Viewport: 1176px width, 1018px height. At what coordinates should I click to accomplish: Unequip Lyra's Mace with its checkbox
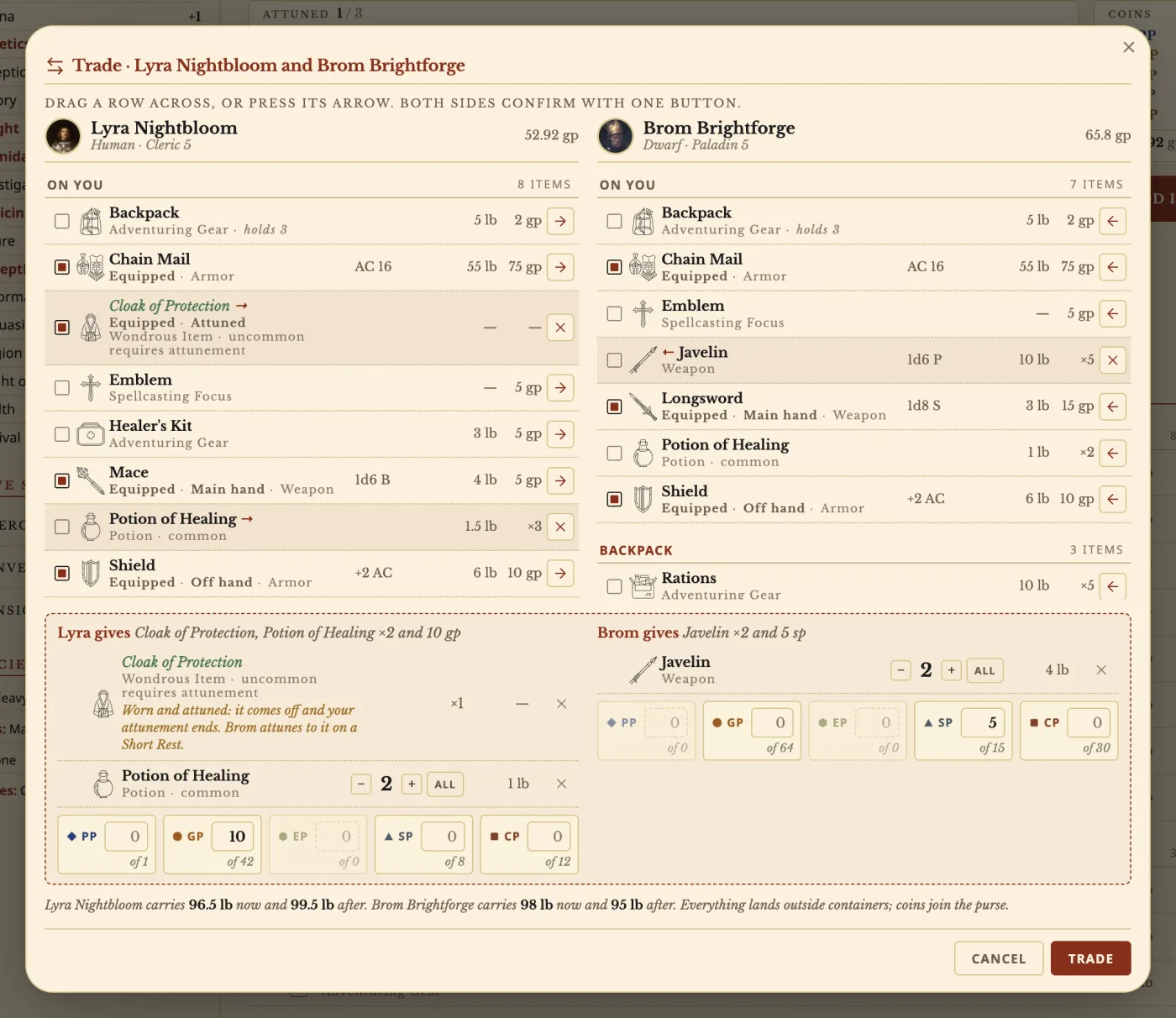click(x=62, y=480)
